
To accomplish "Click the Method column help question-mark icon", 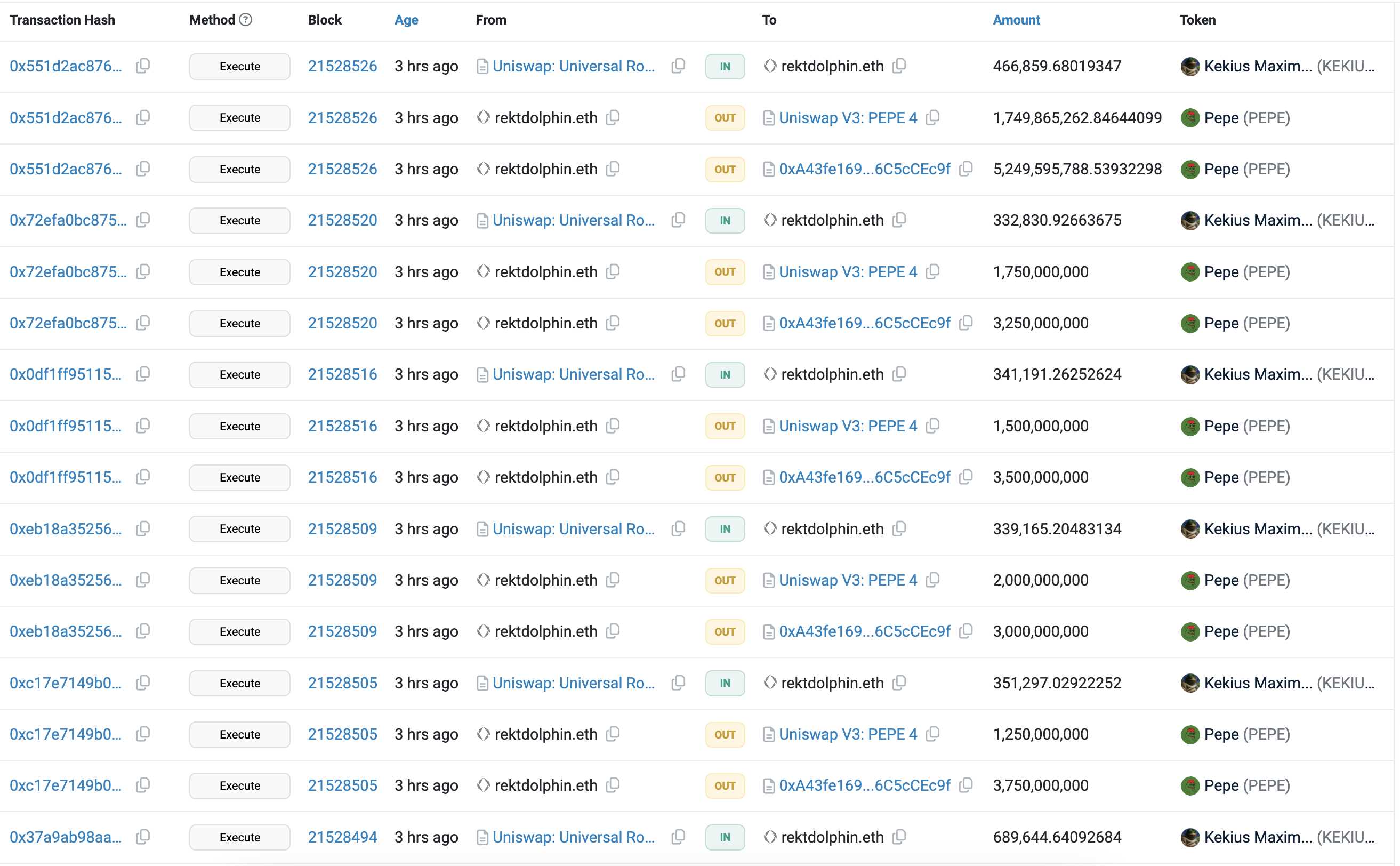I will [246, 20].
